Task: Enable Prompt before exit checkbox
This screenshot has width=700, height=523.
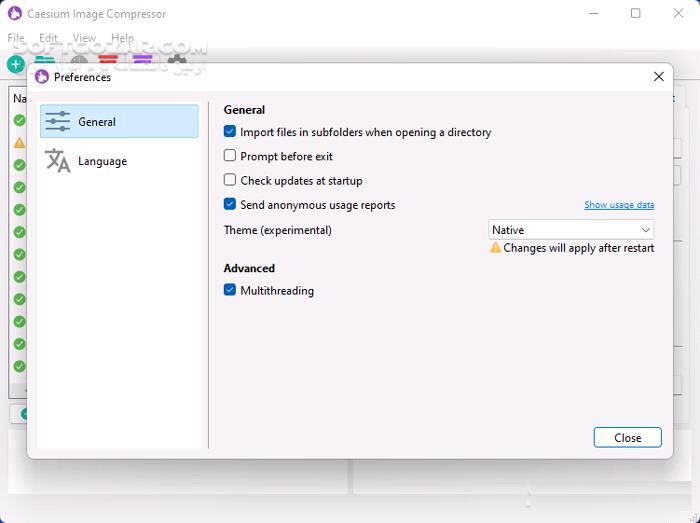Action: 230,156
